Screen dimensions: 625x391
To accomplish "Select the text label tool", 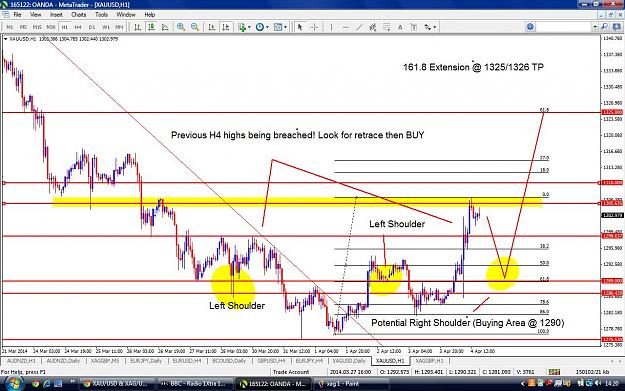I will 413,27.
